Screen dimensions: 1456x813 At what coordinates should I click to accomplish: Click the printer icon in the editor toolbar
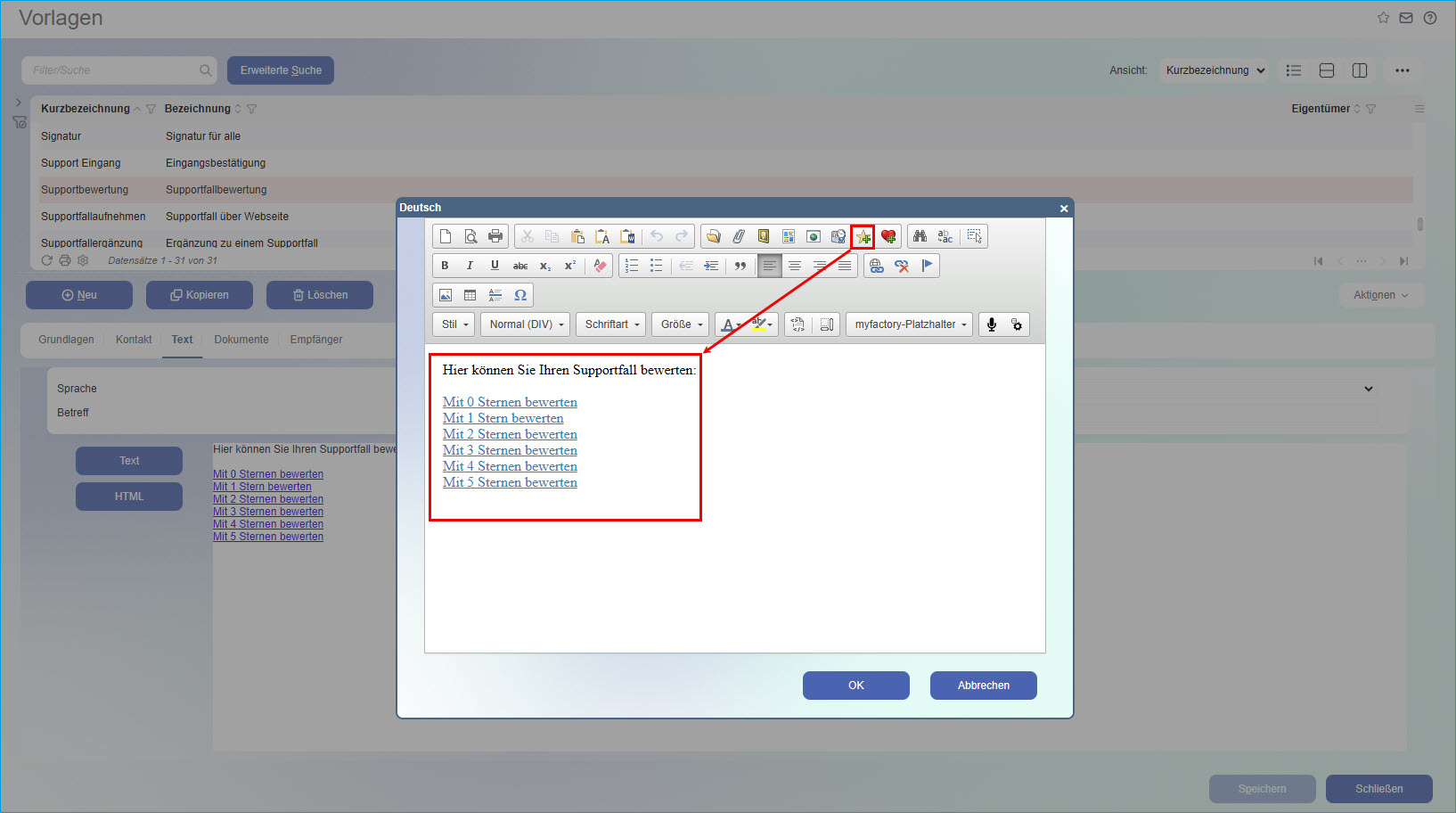pyautogui.click(x=495, y=236)
